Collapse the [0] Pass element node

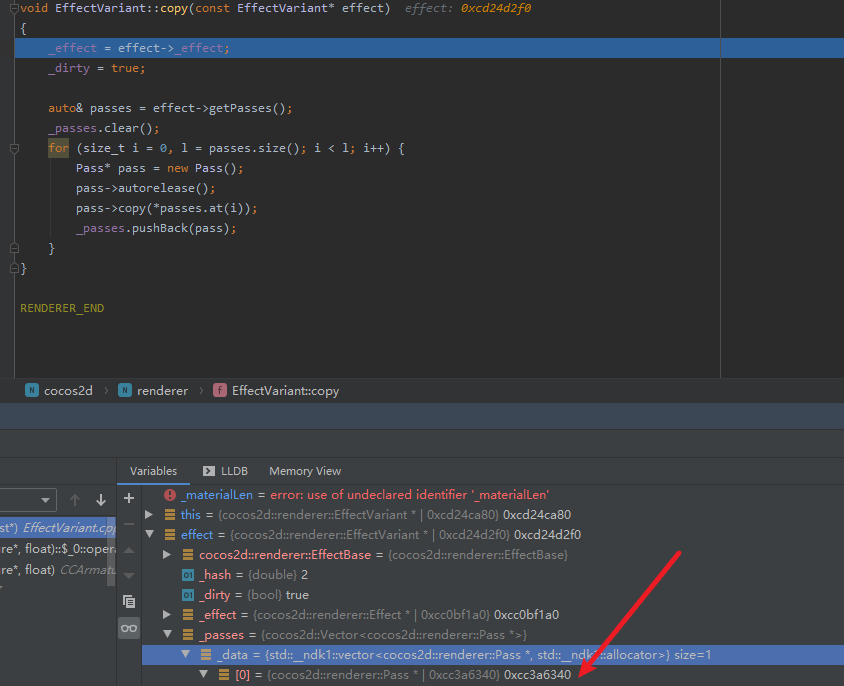[x=203, y=674]
